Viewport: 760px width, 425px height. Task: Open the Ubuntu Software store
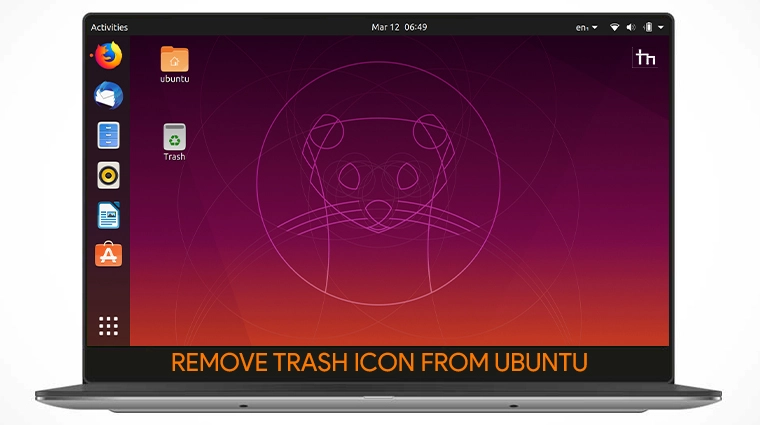108,255
